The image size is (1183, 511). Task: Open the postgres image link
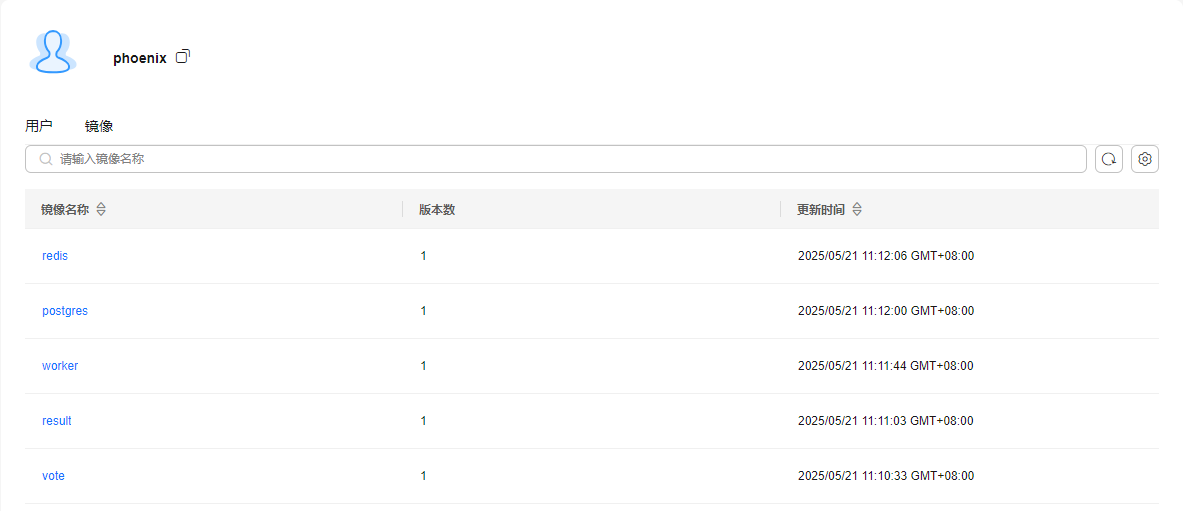tap(65, 311)
